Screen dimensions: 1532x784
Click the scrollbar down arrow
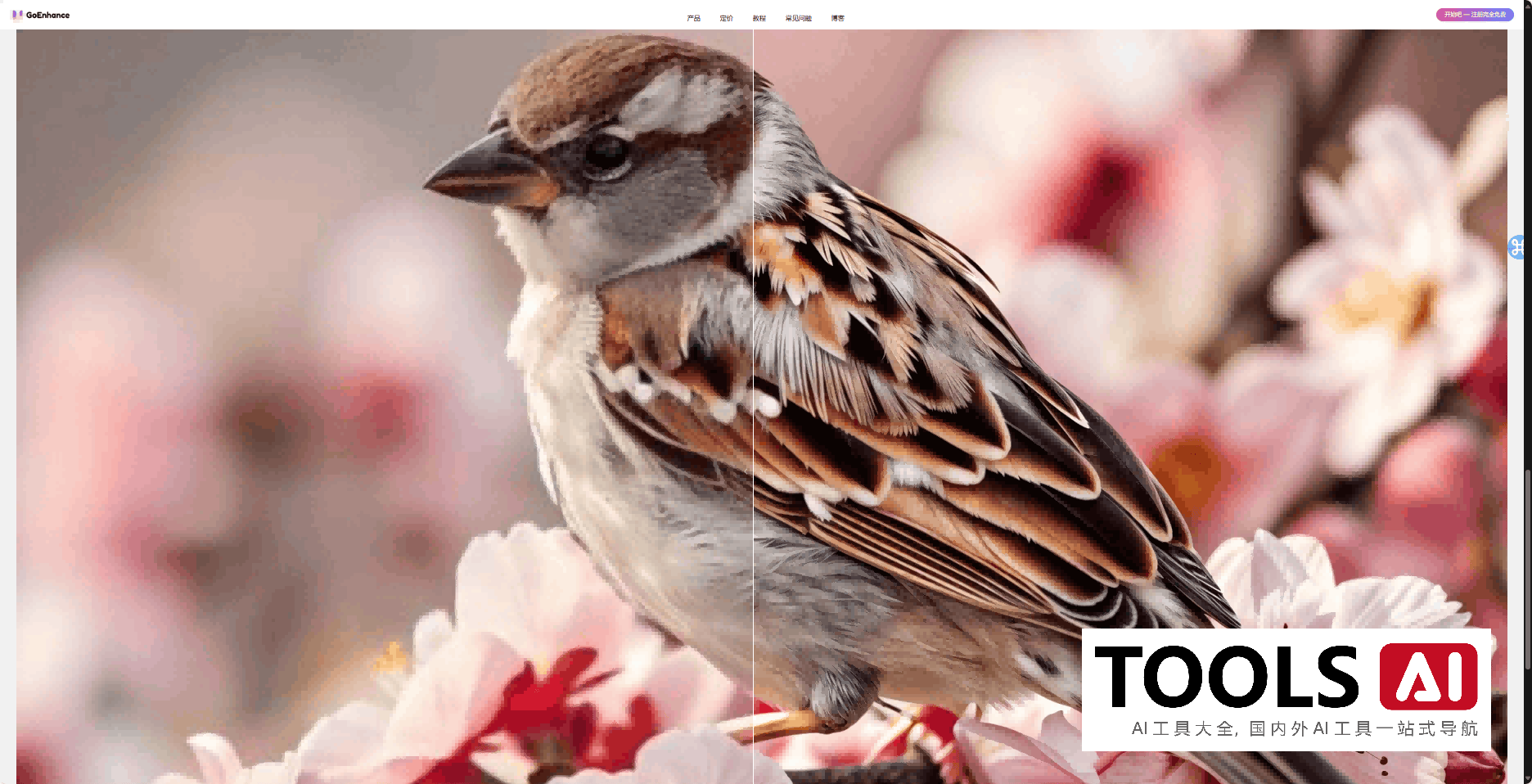pos(1527,779)
